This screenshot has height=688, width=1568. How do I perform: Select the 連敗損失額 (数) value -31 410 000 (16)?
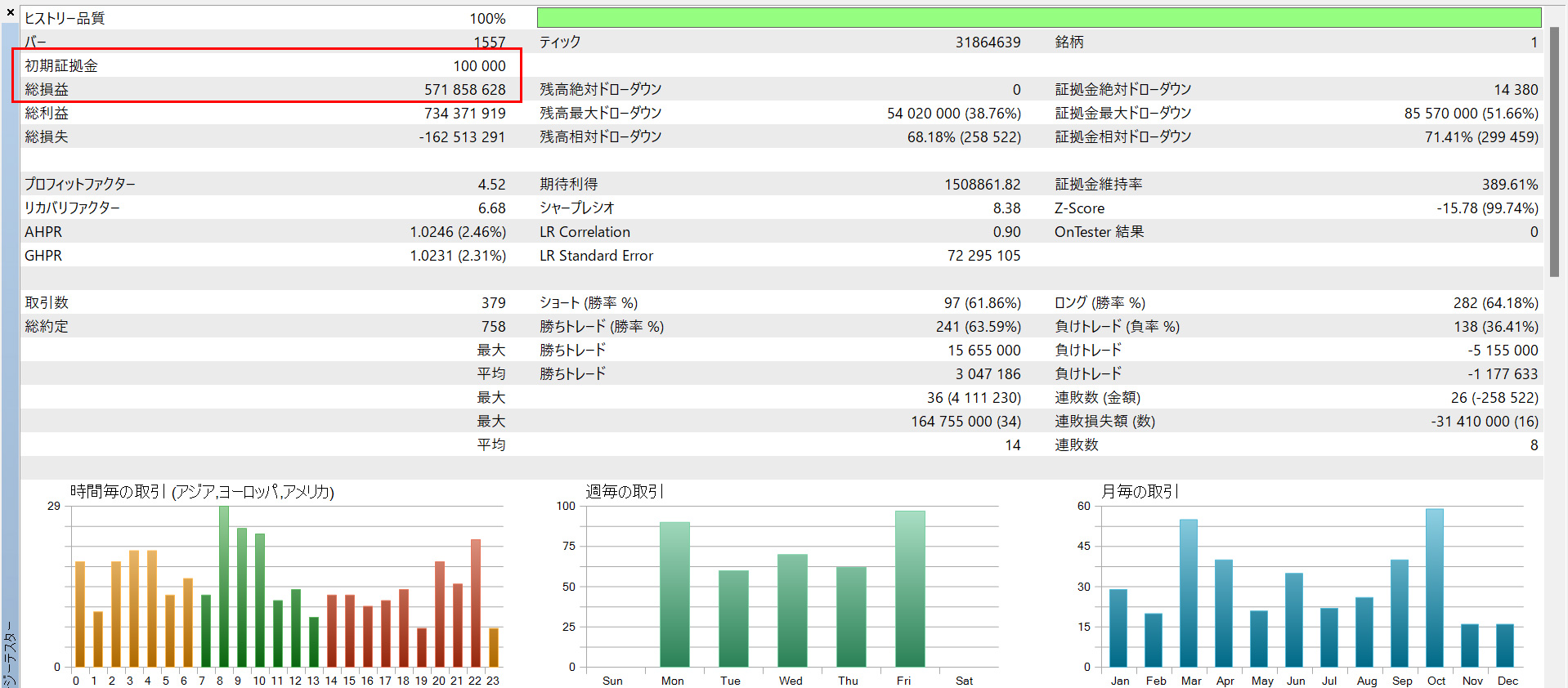(1485, 421)
